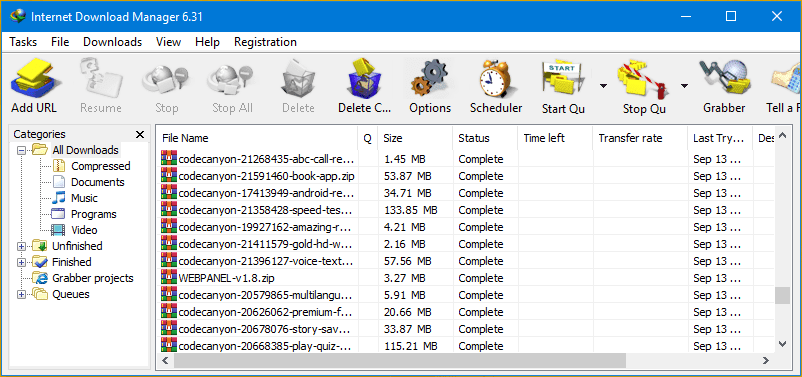
Task: Open the Registration menu
Action: pos(265,42)
